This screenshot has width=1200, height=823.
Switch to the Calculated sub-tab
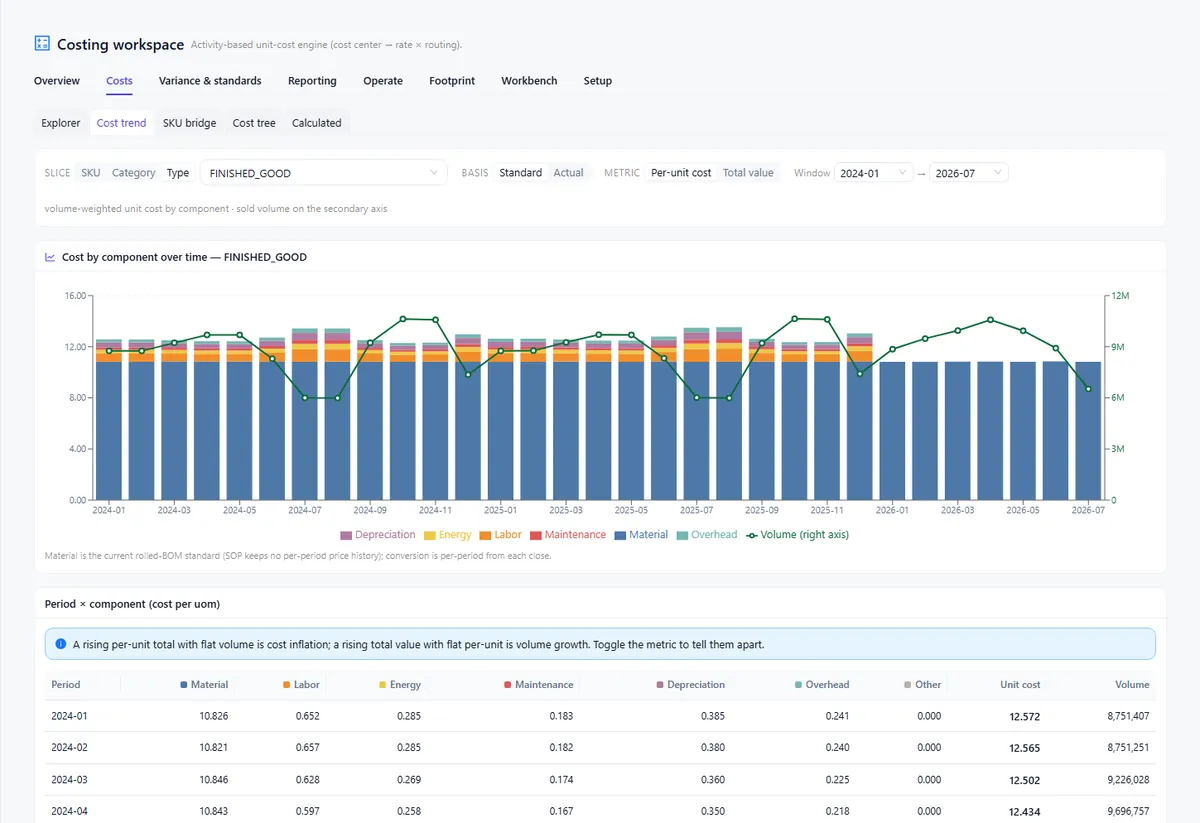[x=317, y=123]
